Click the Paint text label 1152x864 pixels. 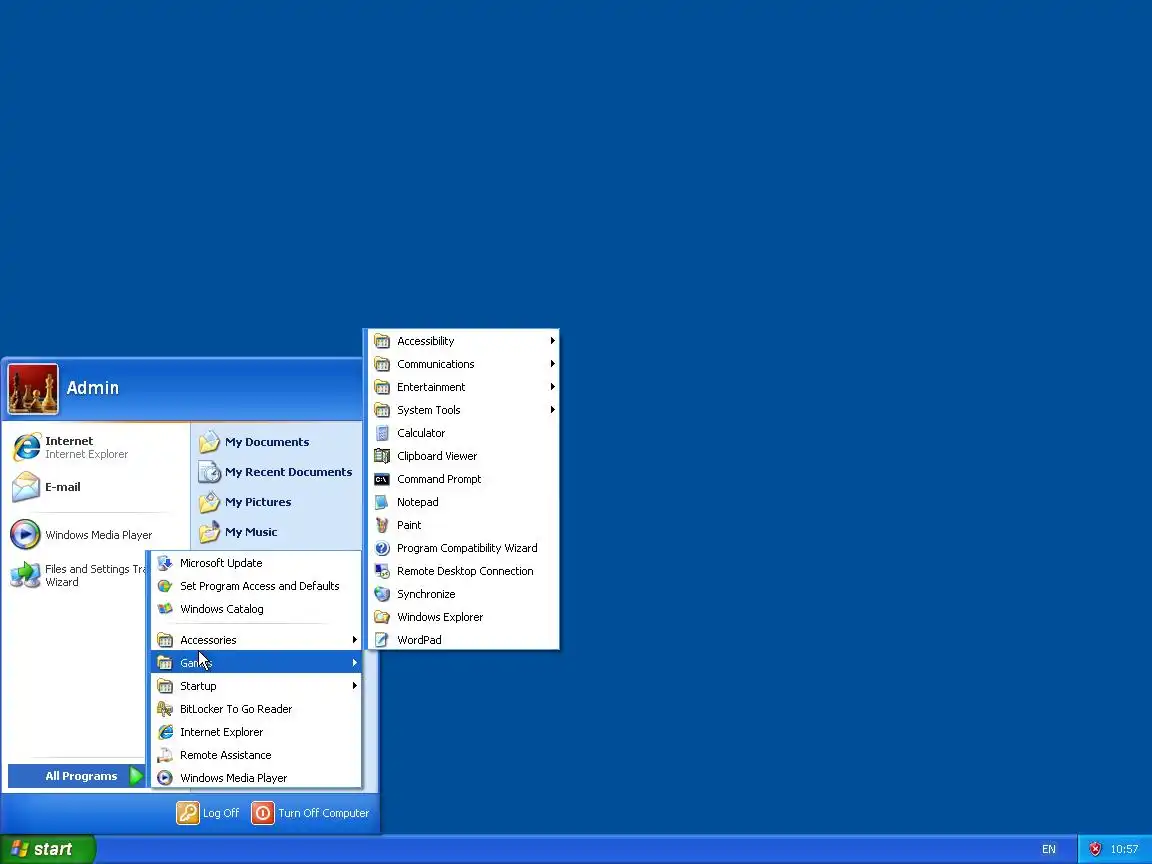tap(409, 525)
